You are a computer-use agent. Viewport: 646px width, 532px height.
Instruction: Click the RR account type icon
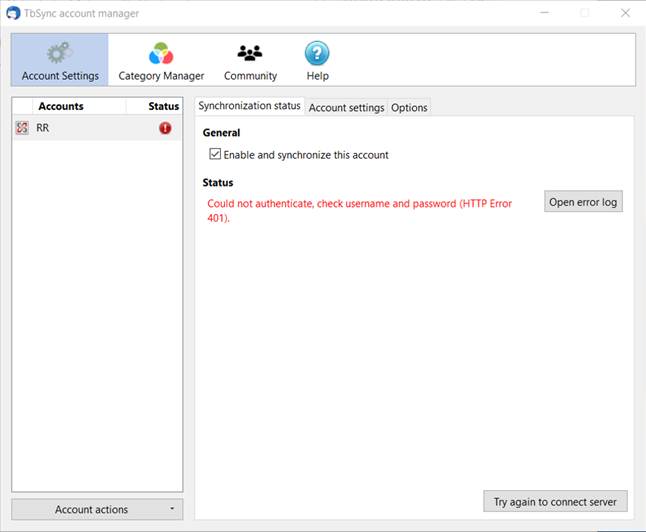pos(22,128)
